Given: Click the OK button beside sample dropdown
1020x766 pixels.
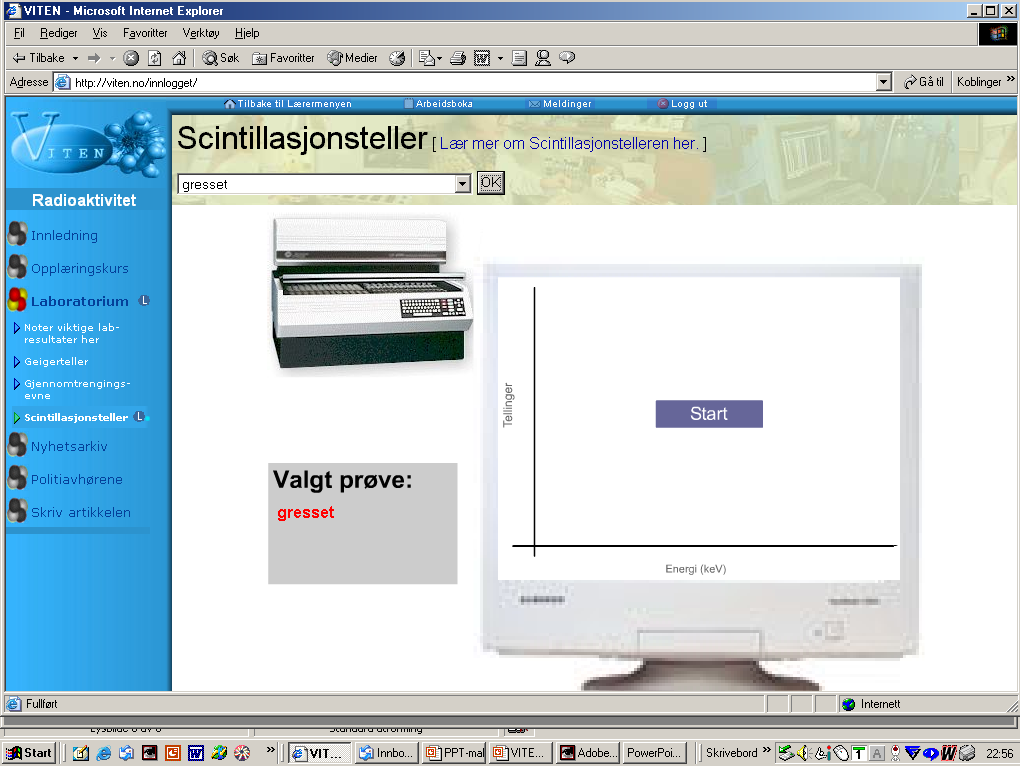Looking at the screenshot, I should (x=490, y=183).
